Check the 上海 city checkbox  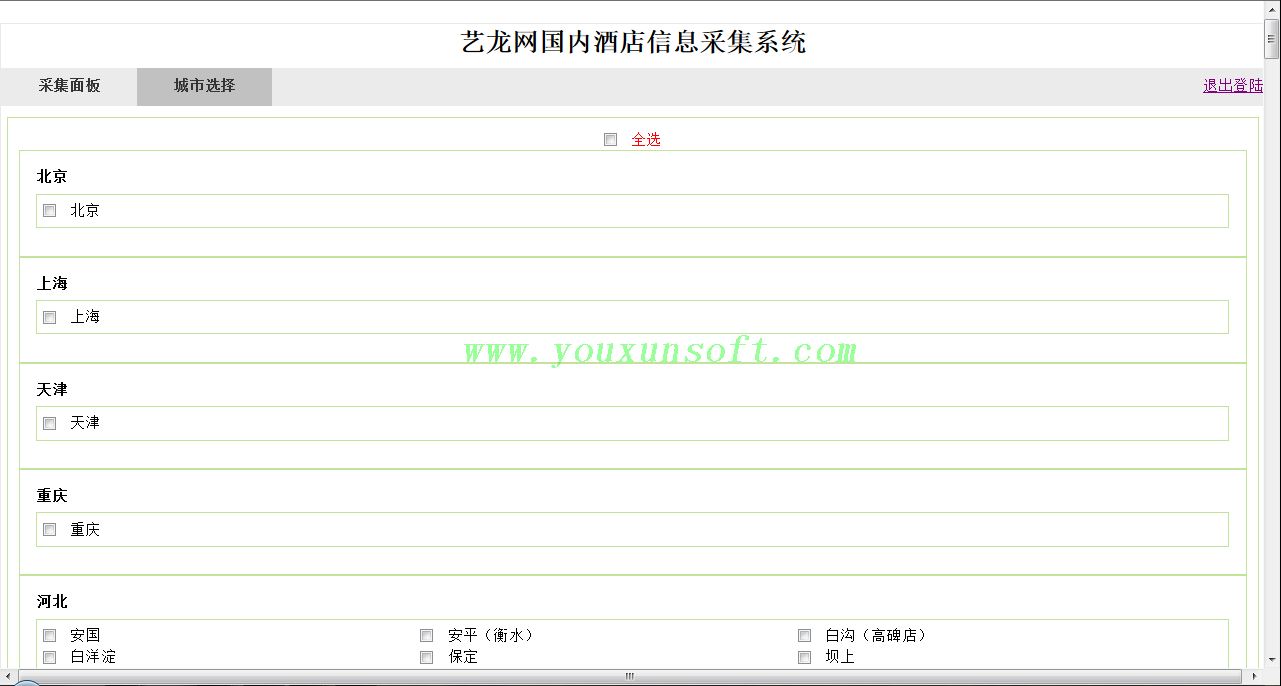(49, 317)
